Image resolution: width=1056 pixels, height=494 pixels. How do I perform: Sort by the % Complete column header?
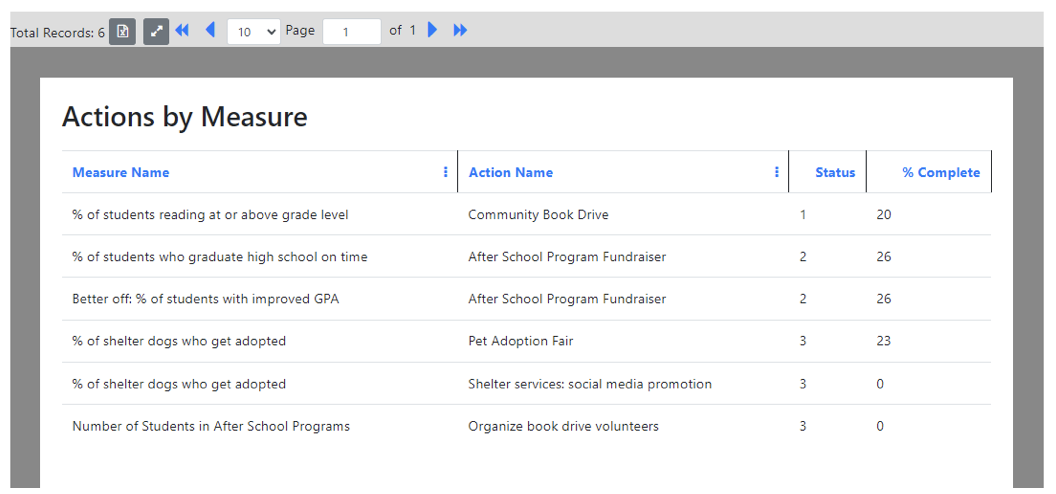pos(940,173)
